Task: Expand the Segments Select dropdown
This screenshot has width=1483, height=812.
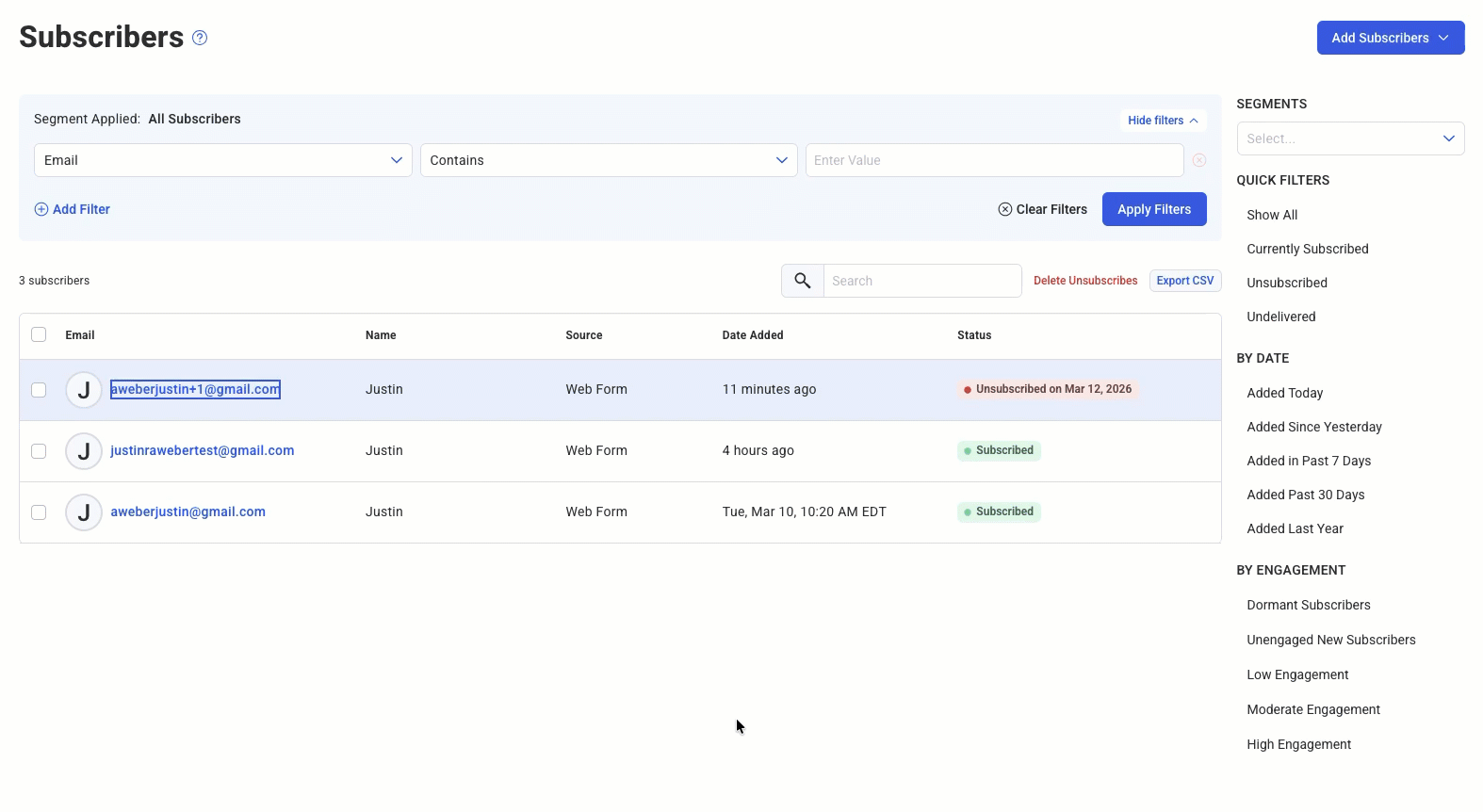Action: click(1350, 138)
